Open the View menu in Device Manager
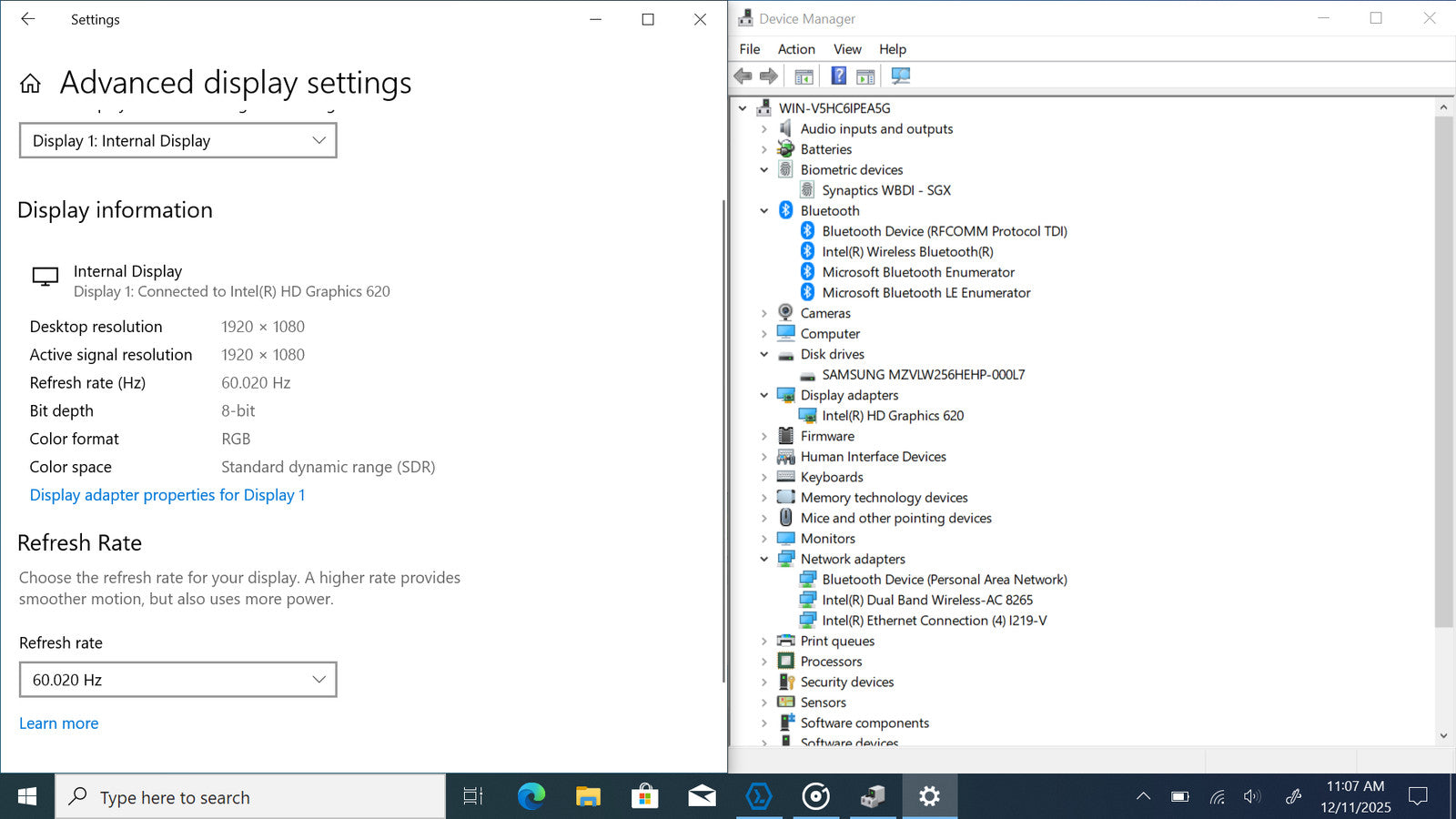This screenshot has height=819, width=1456. pyautogui.click(x=847, y=49)
